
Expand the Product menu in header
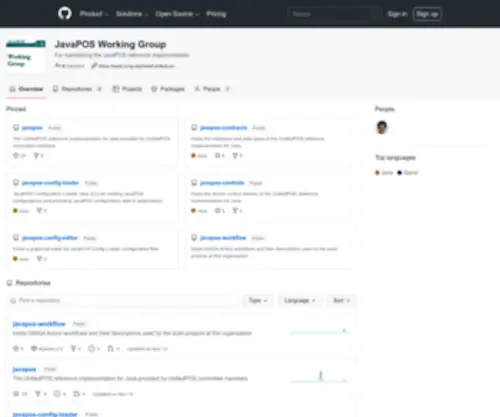(x=94, y=14)
